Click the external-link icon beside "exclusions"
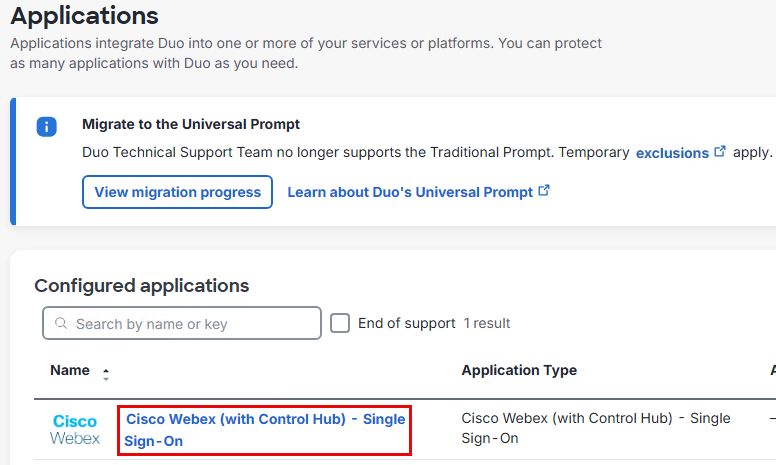This screenshot has height=465, width=776. click(x=720, y=152)
